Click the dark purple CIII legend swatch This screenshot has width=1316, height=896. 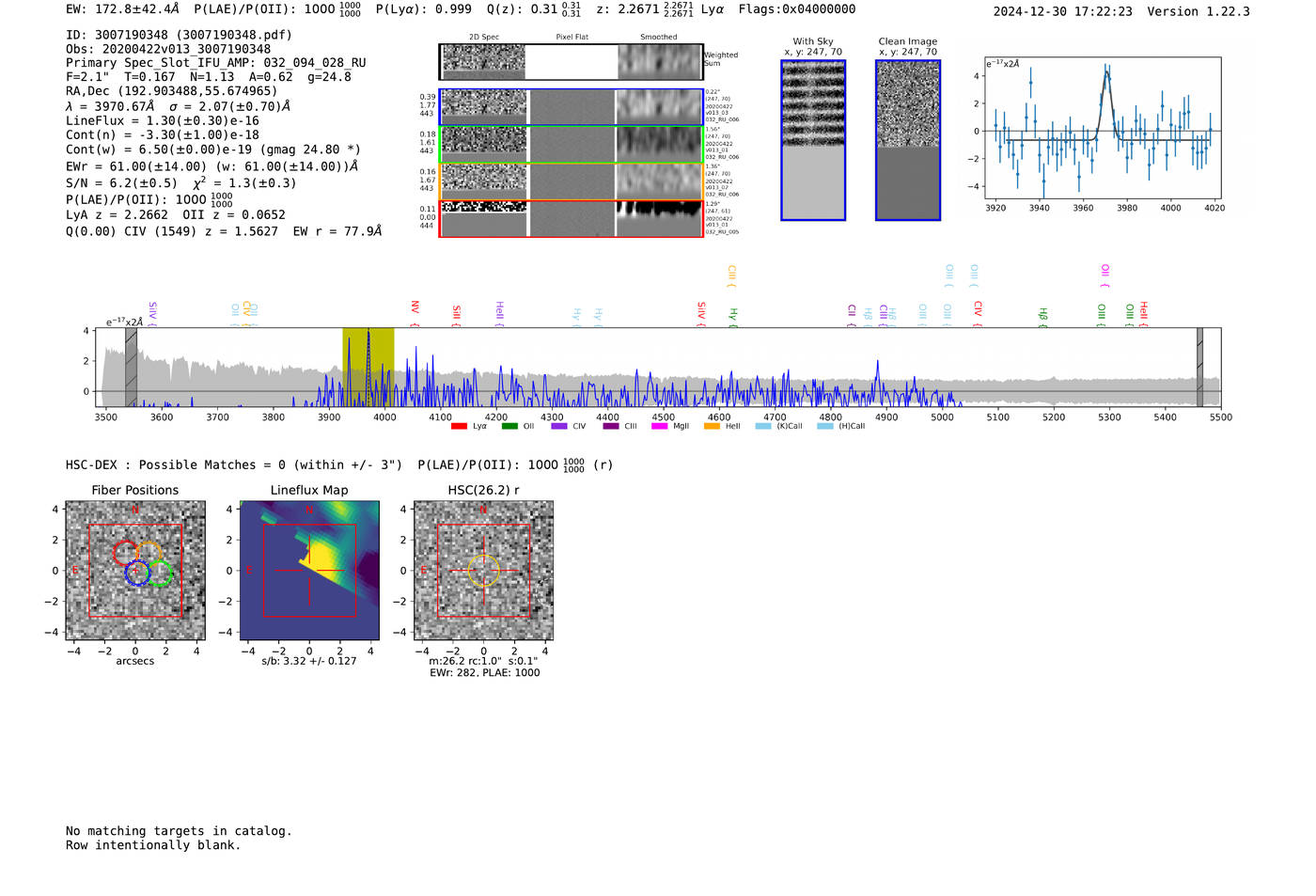pos(611,426)
